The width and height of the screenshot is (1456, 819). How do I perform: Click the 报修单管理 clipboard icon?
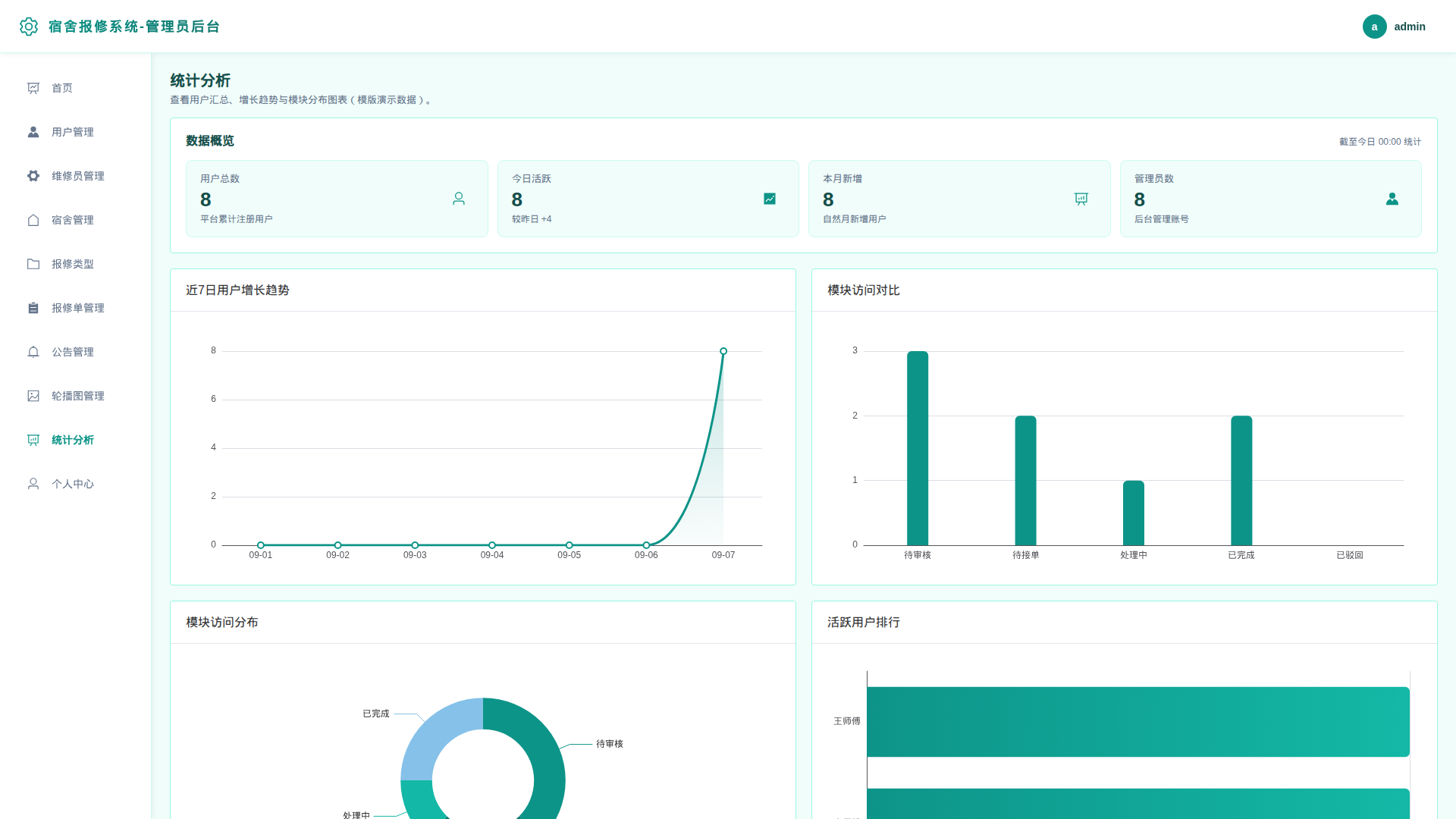pos(33,308)
